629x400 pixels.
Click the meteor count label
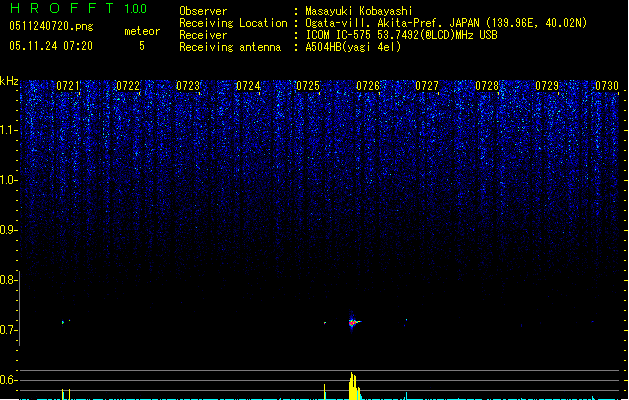142,31
